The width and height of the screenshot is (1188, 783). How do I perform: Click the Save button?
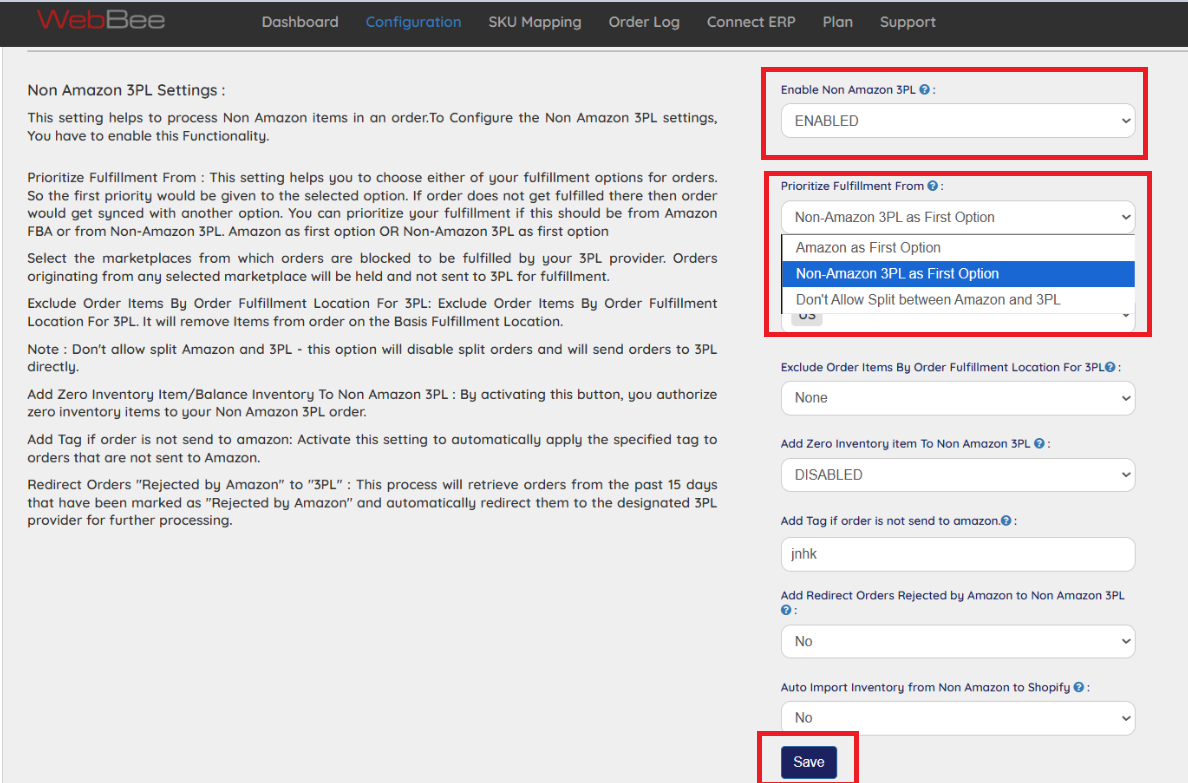[808, 762]
